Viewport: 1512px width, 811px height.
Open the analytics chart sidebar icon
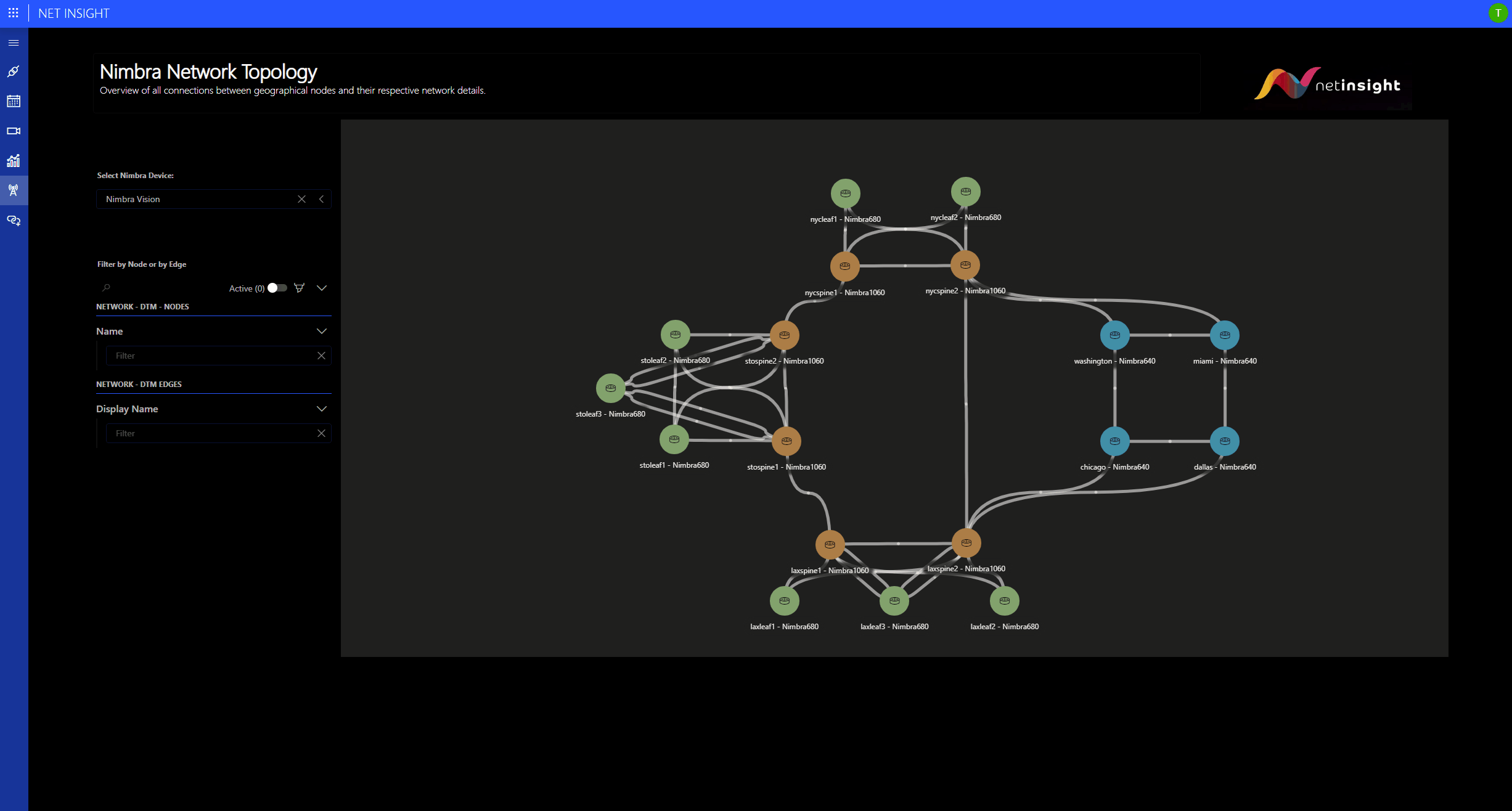tap(14, 161)
